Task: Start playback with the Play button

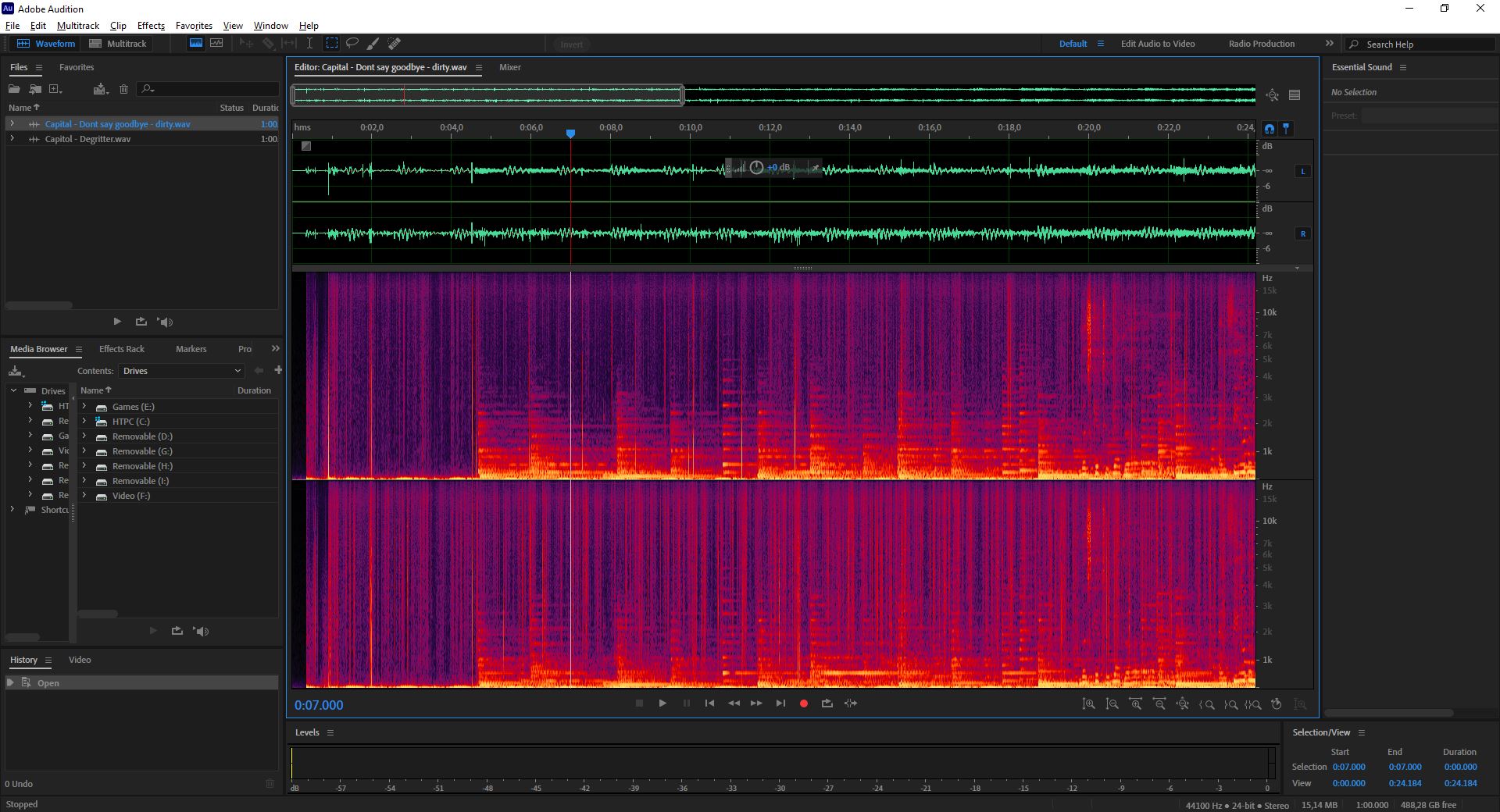Action: tap(662, 703)
